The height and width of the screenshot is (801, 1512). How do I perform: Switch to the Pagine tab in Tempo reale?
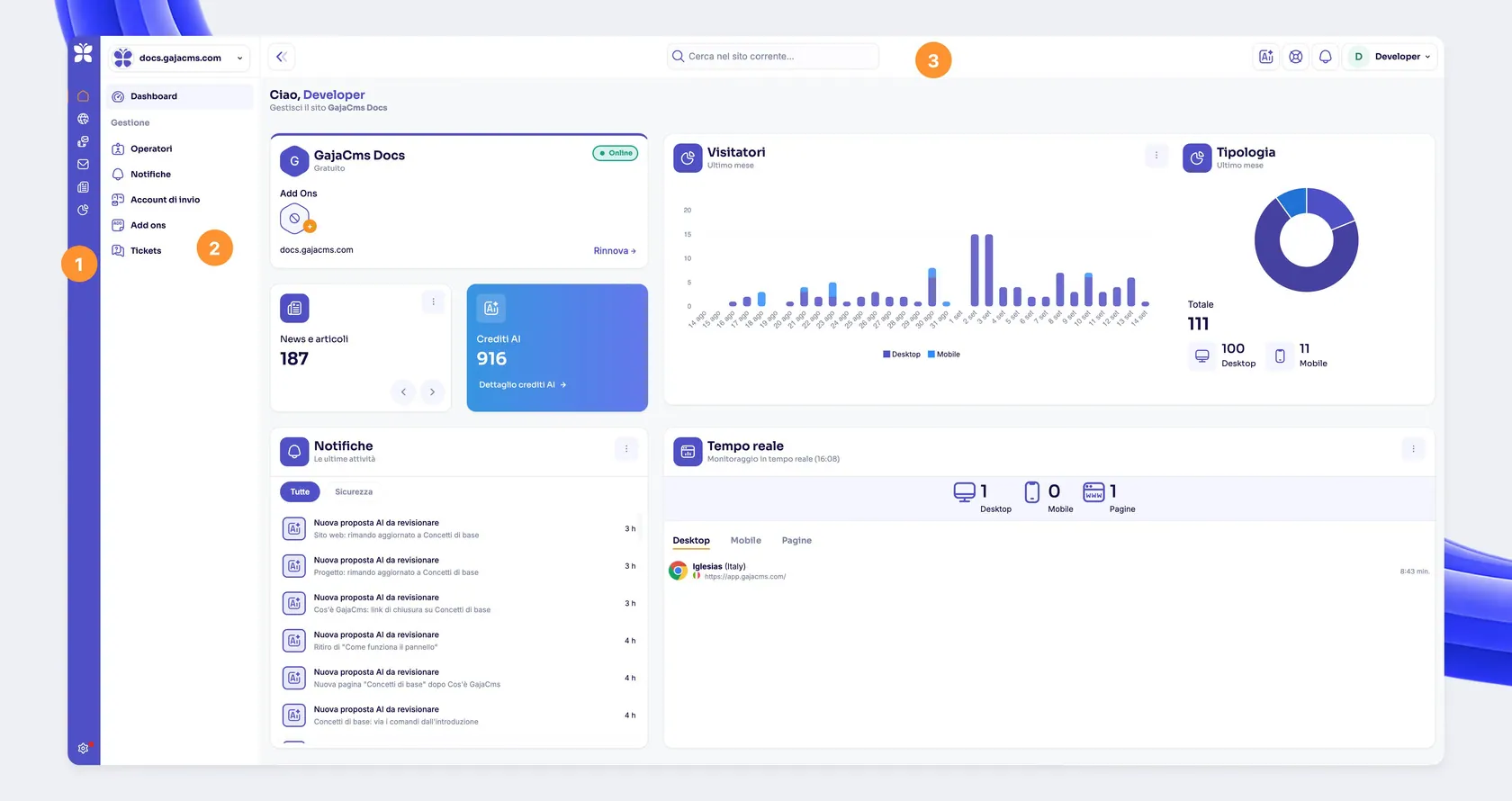click(796, 541)
